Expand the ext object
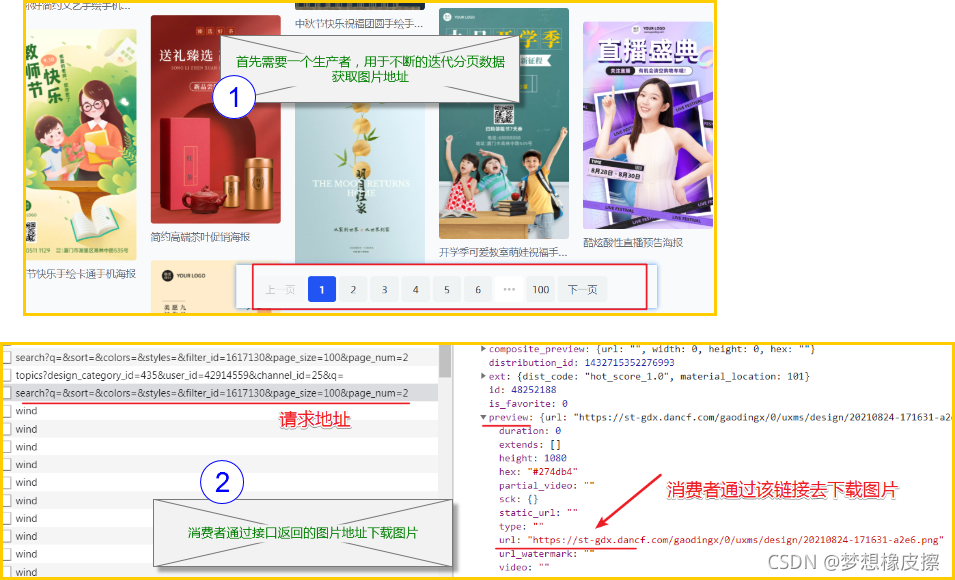This screenshot has height=580, width=955. pos(484,377)
